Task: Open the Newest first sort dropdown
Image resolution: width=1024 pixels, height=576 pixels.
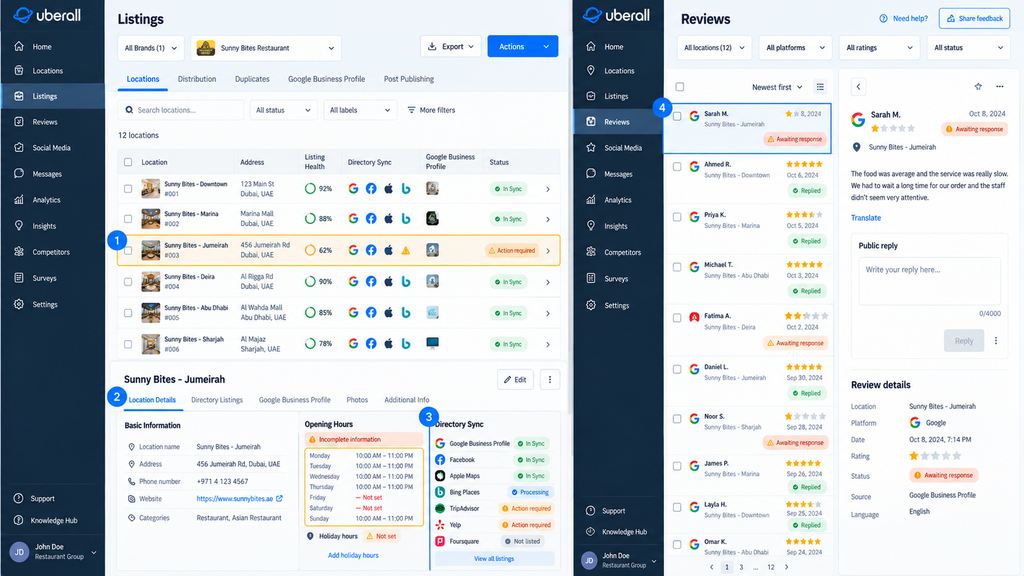Action: click(777, 87)
